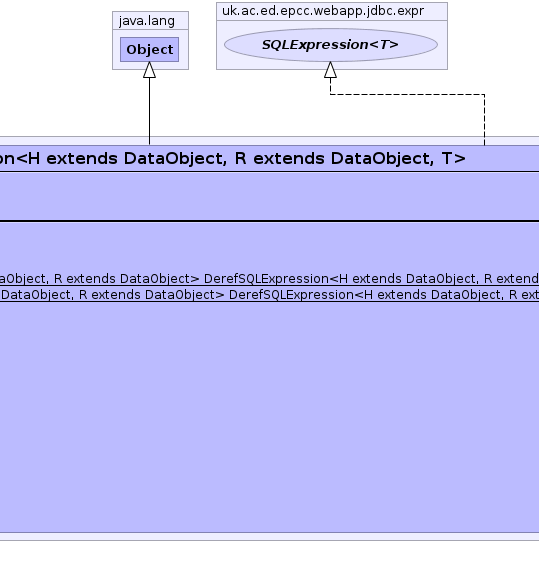Select the hollow arrowhead pointing to Object
This screenshot has width=539, height=578.
click(x=149, y=70)
